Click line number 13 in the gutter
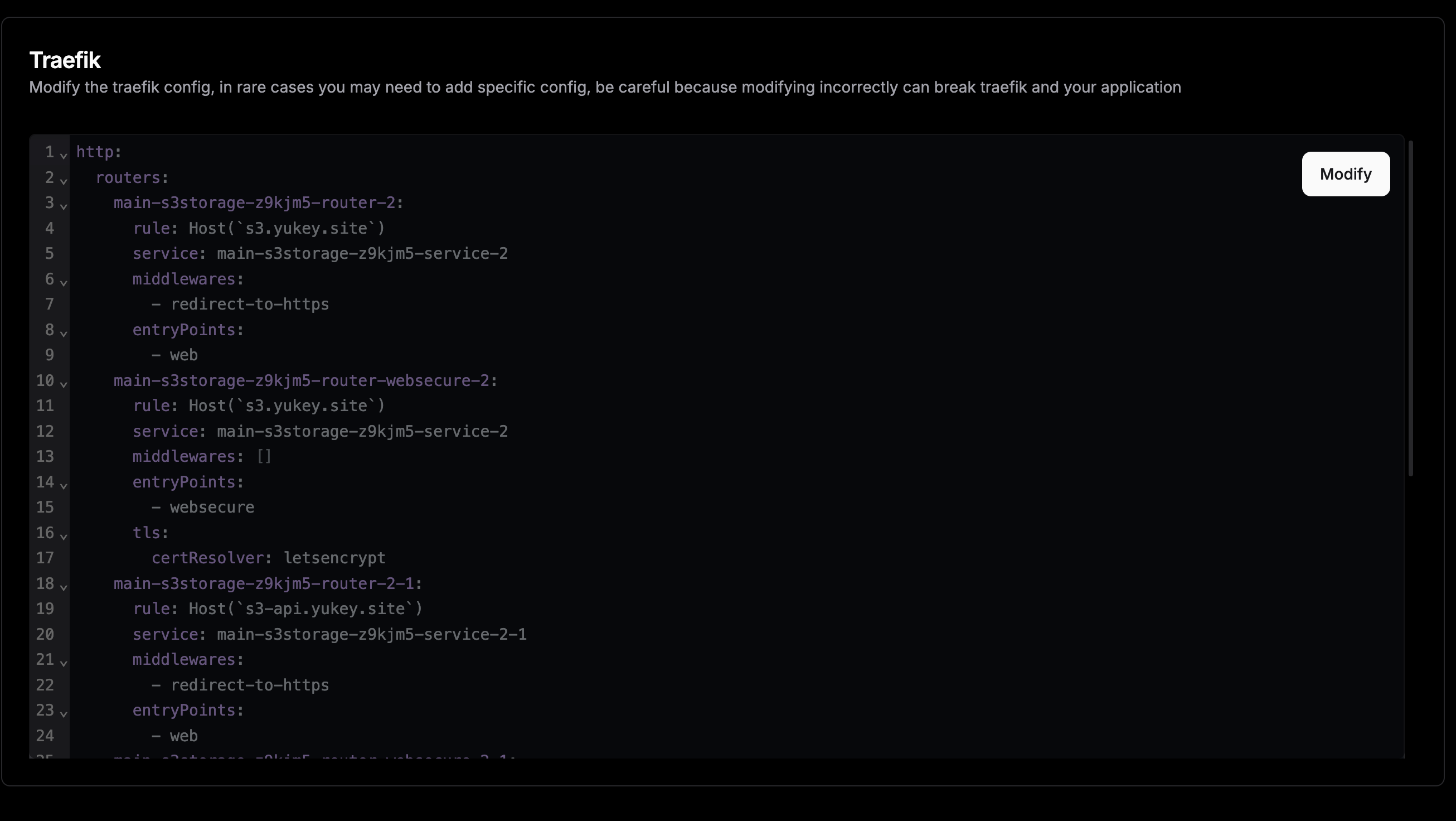 click(45, 456)
